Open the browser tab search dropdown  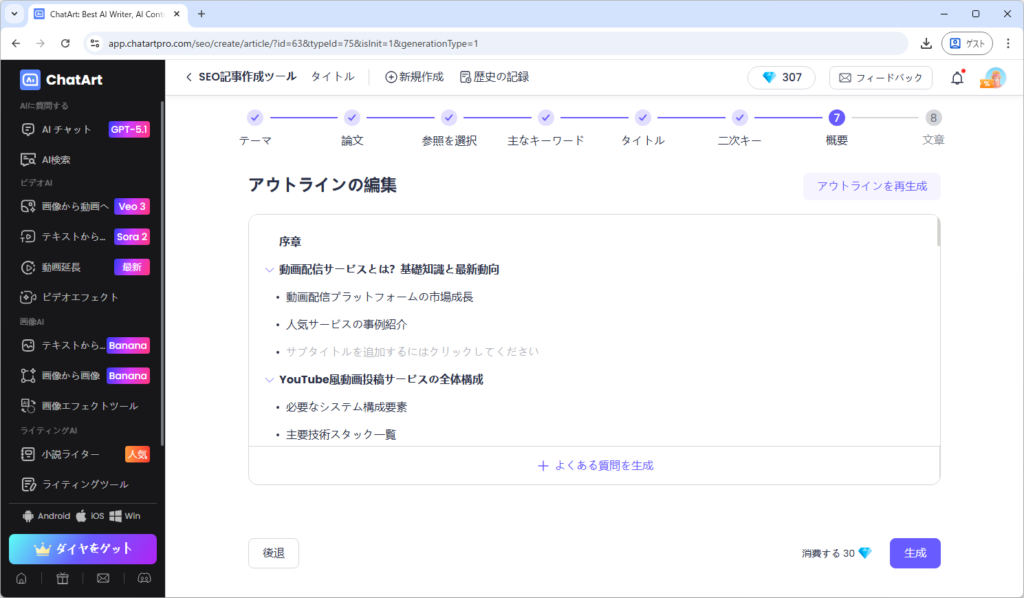click(x=14, y=14)
